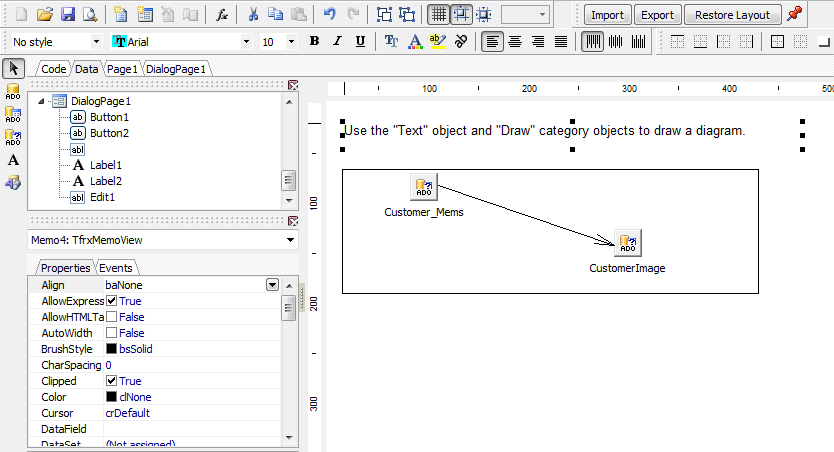Toggle the left frame line
Image resolution: width=834 pixels, height=452 pixels.
(723, 41)
